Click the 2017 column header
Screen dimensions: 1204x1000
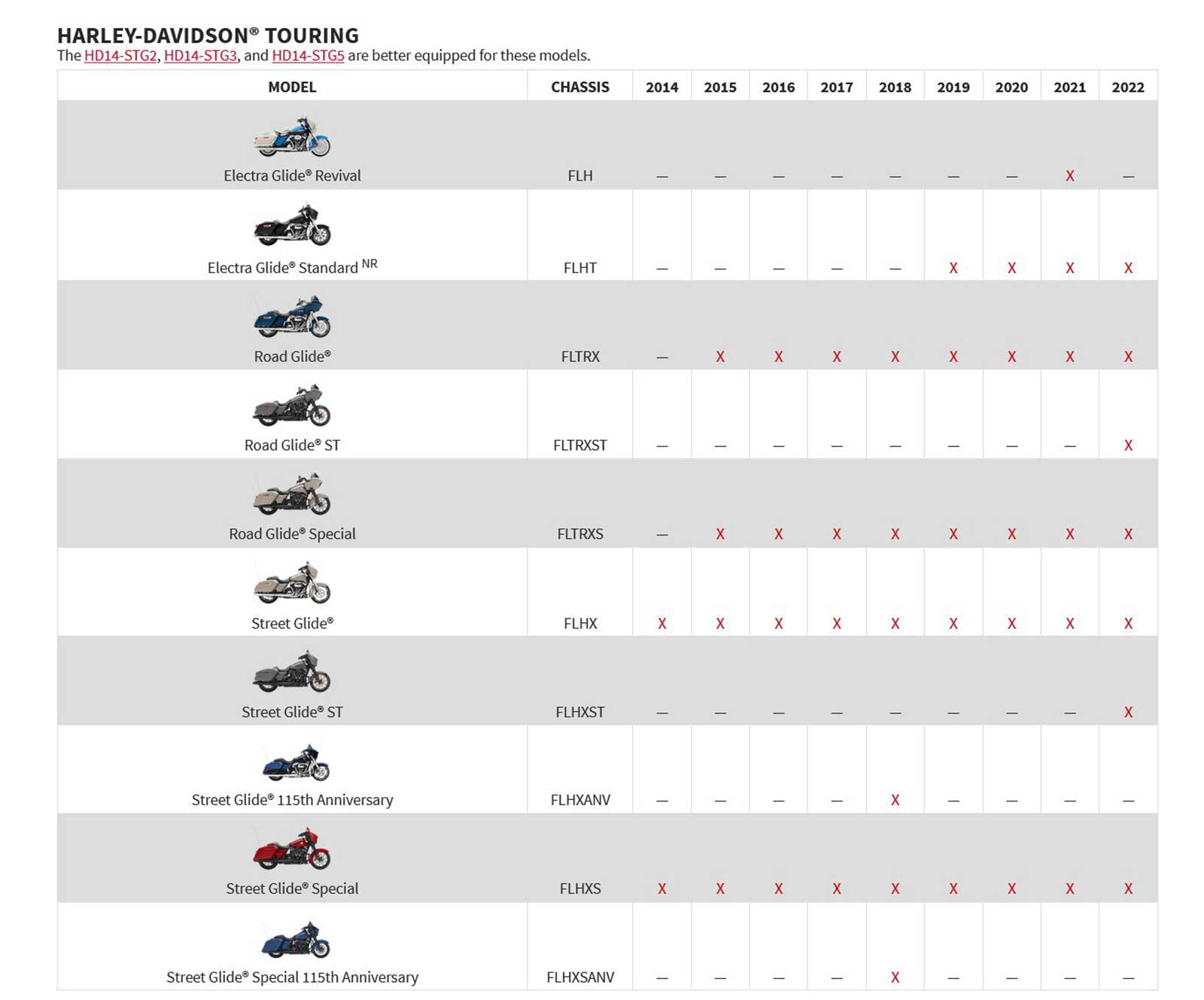coord(837,87)
